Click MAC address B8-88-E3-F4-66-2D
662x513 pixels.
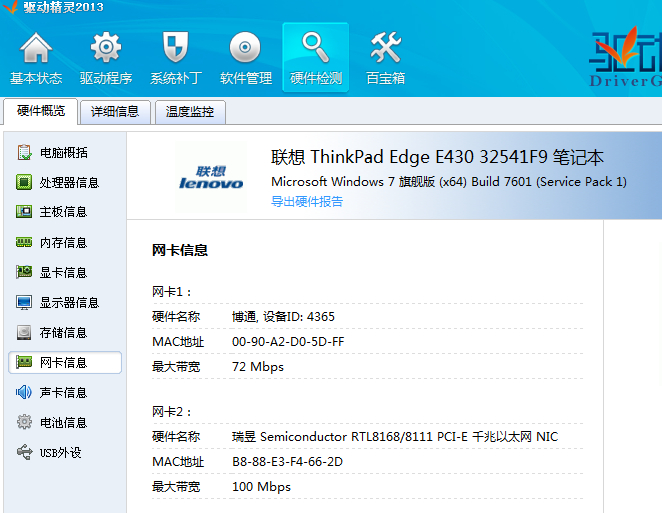pos(288,461)
